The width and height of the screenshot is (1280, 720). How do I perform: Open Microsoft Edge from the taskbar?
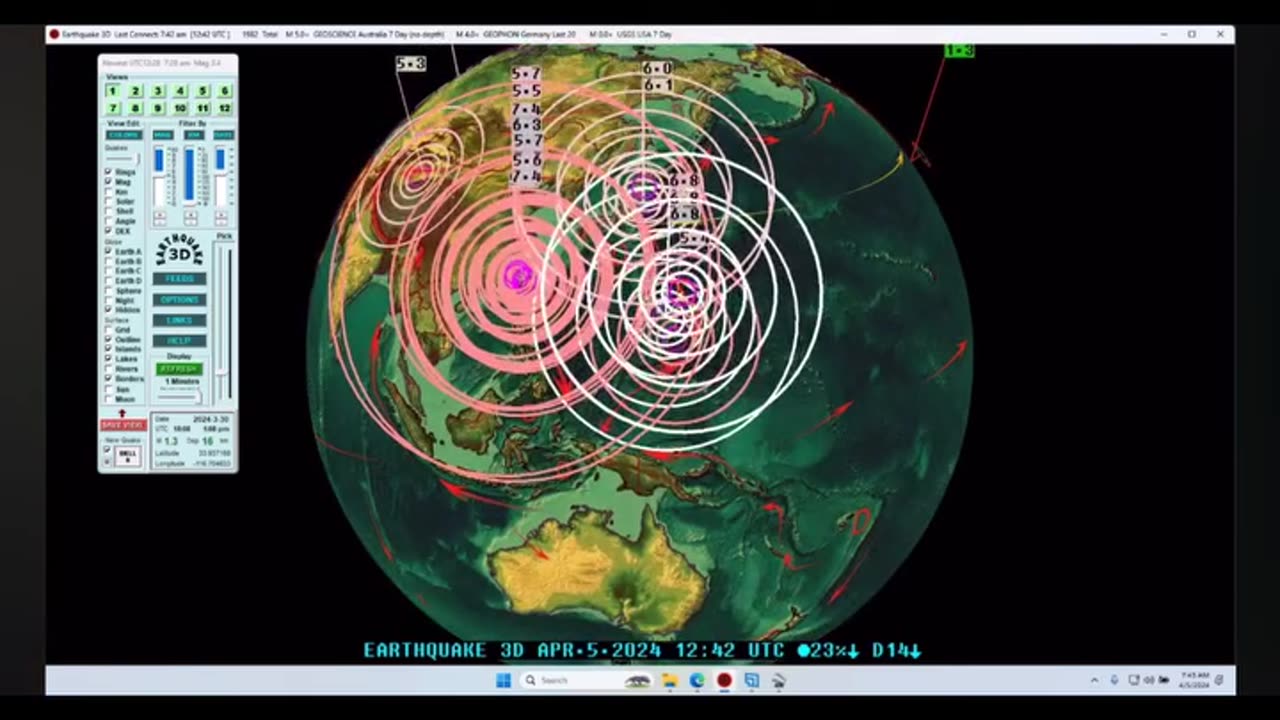click(697, 681)
